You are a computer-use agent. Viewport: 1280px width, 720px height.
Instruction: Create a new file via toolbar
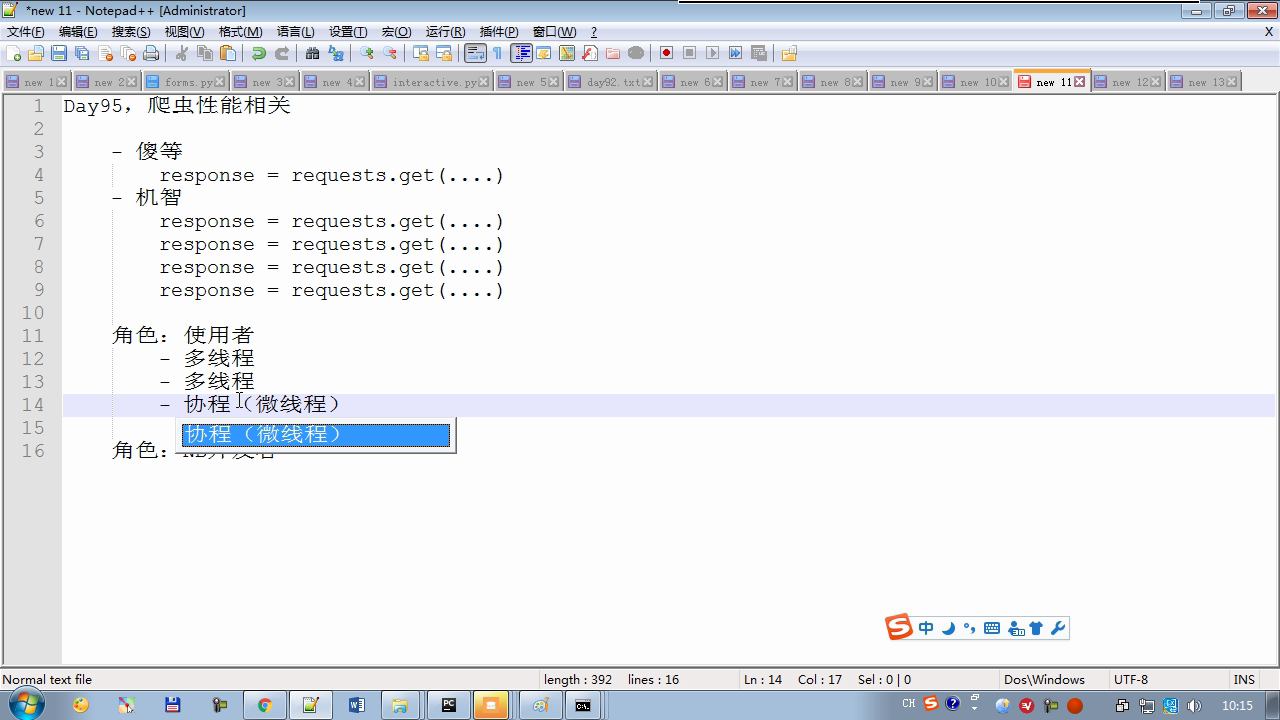click(14, 53)
